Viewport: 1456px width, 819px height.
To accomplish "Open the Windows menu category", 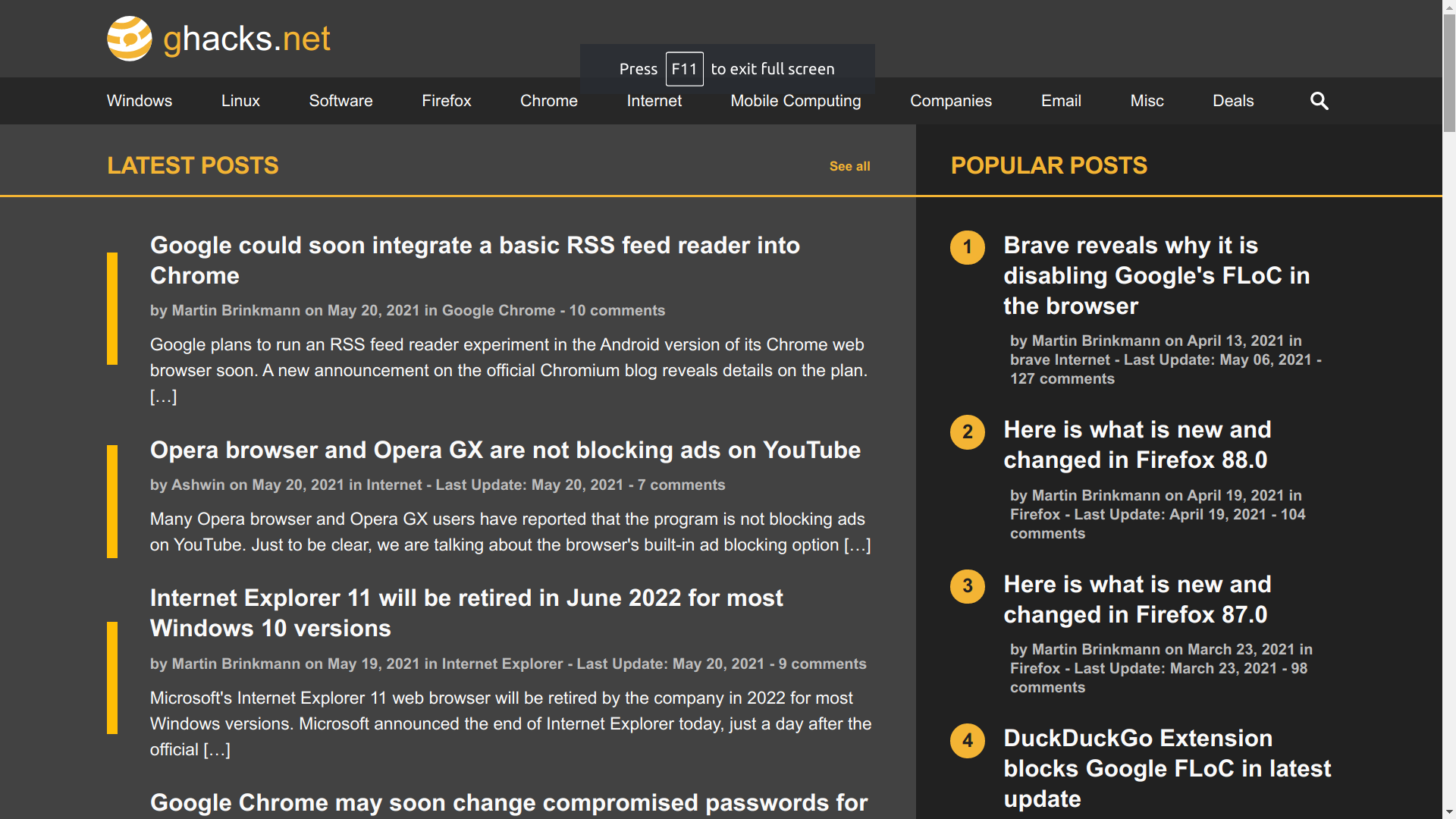I will 140,101.
